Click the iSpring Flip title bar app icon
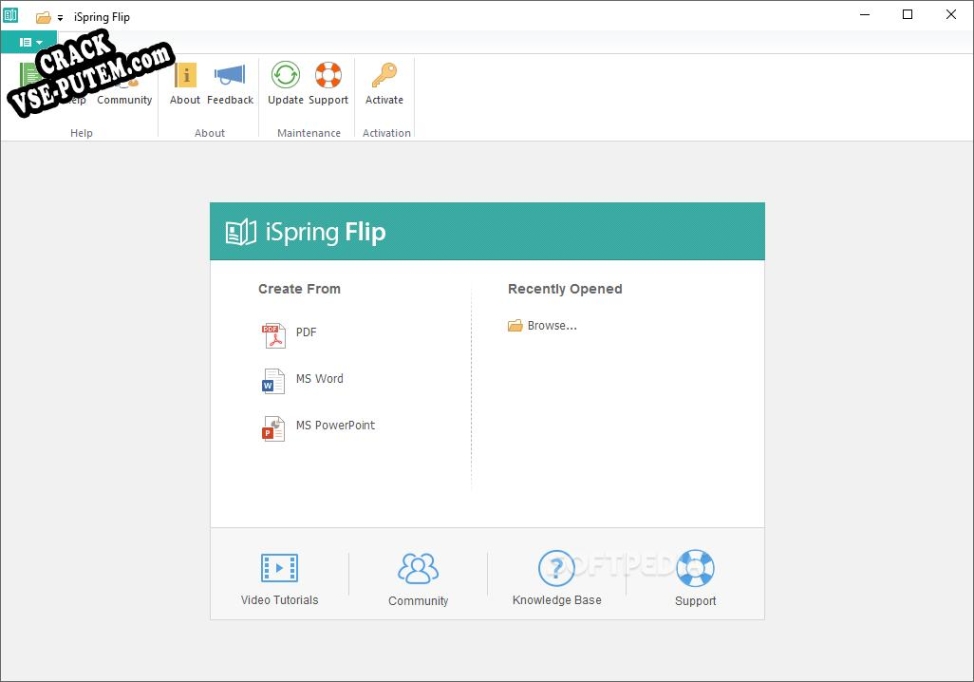 point(11,16)
